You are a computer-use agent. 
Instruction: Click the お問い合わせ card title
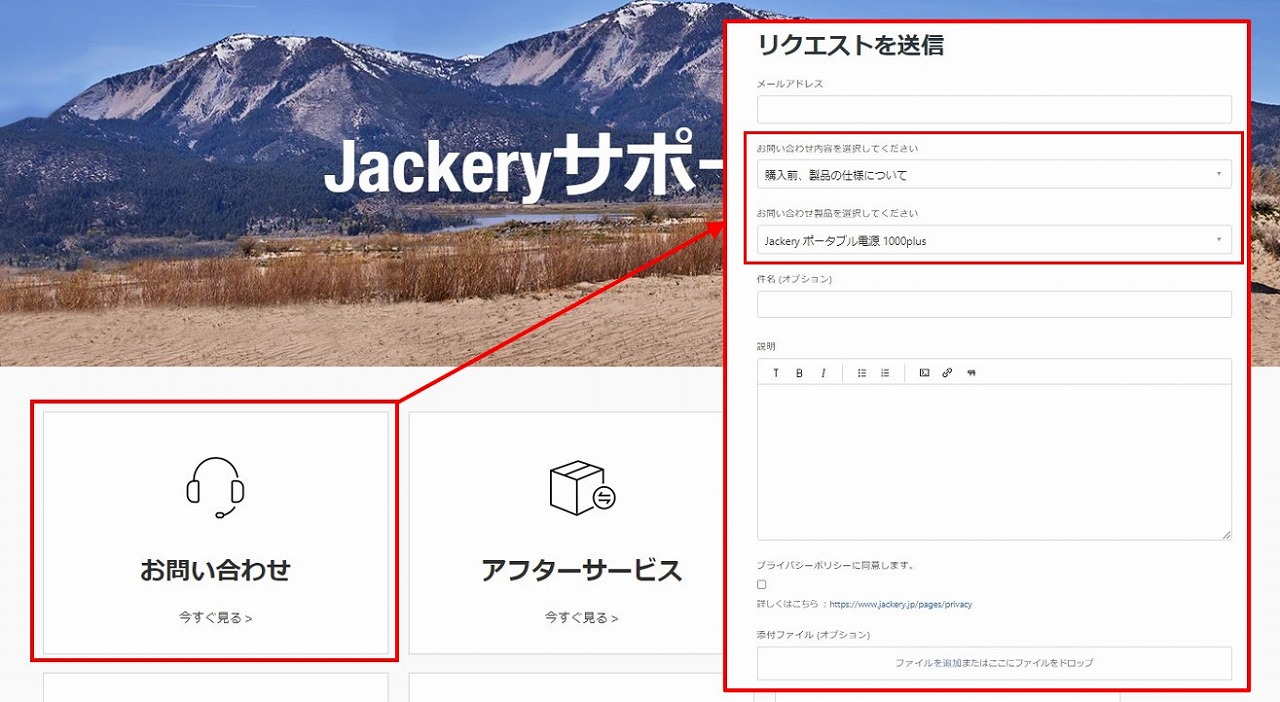(x=215, y=570)
